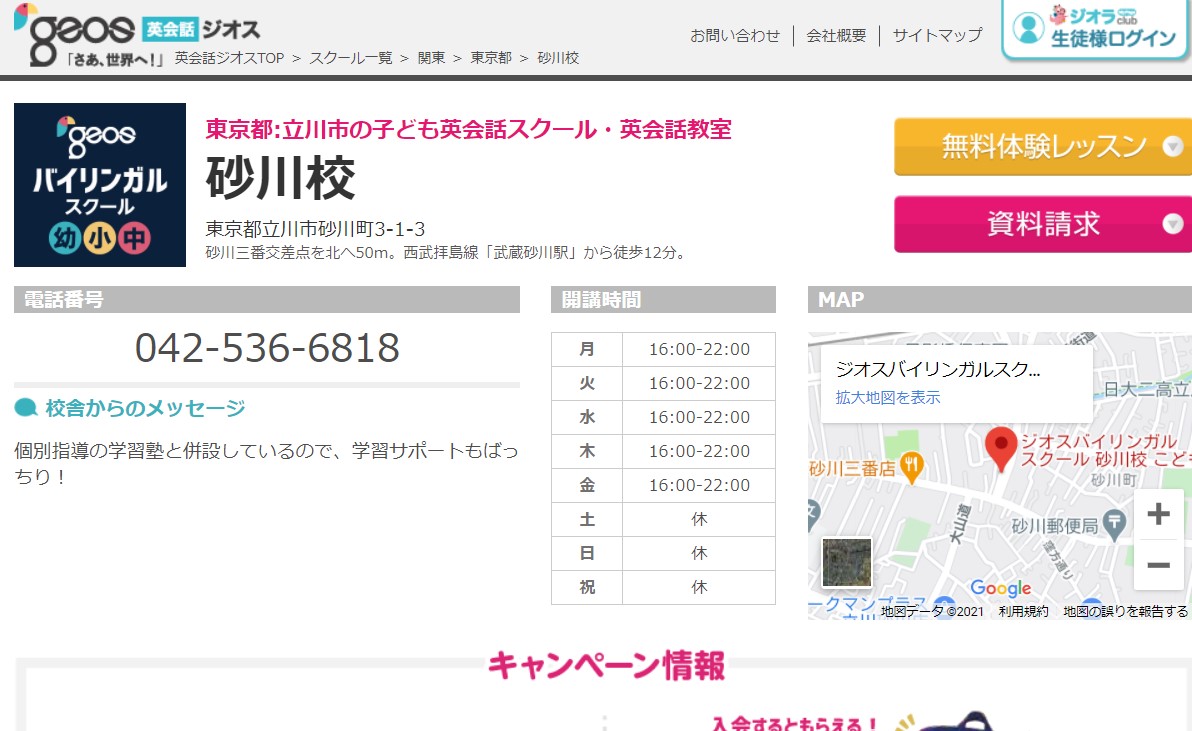Click the address 東京都立川市砂川町3-1-3
This screenshot has height=731, width=1192.
click(315, 229)
